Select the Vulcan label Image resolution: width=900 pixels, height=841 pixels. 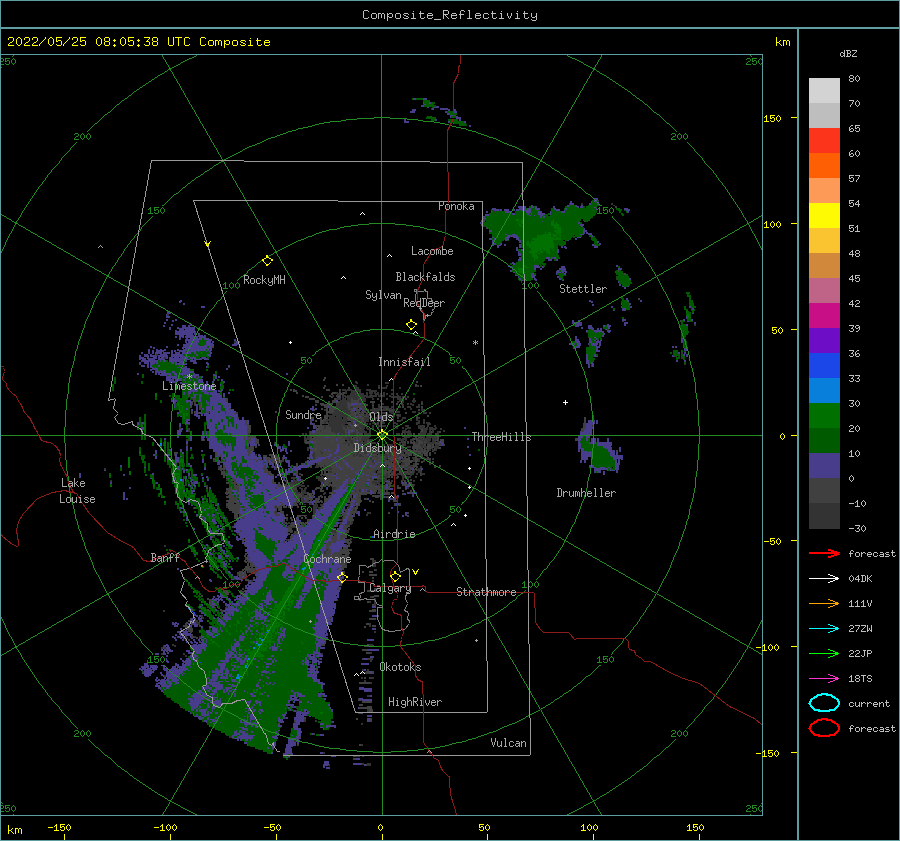pyautogui.click(x=508, y=743)
